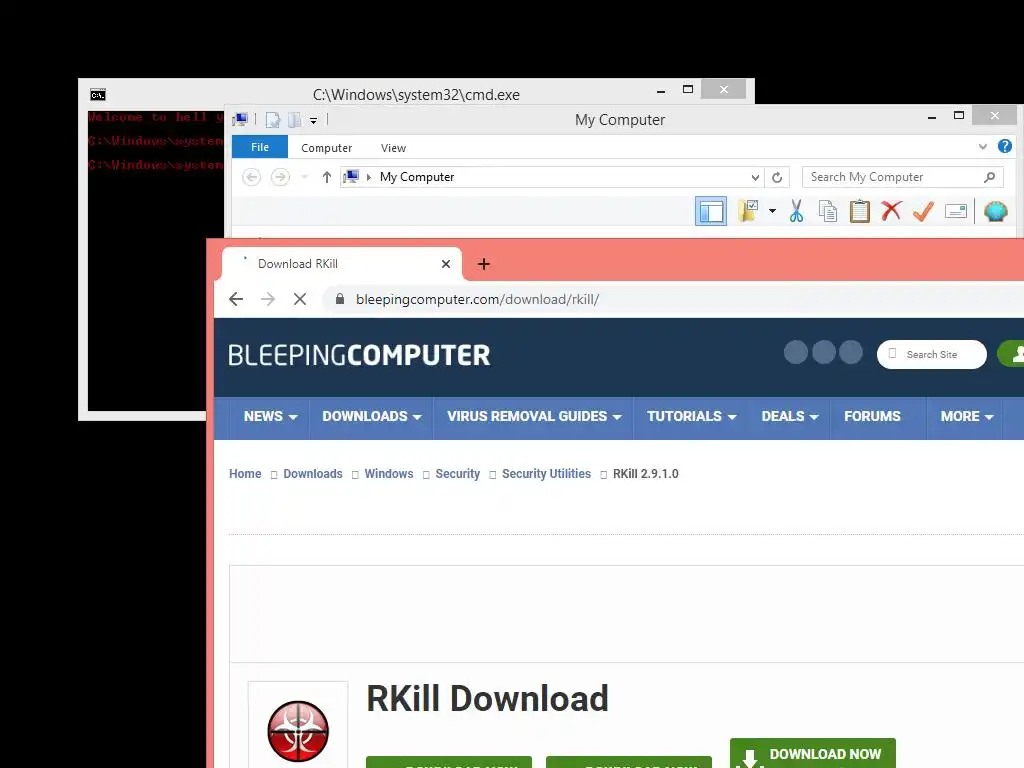The height and width of the screenshot is (768, 1024).
Task: Follow the Downloads breadcrumb link
Action: tap(313, 473)
